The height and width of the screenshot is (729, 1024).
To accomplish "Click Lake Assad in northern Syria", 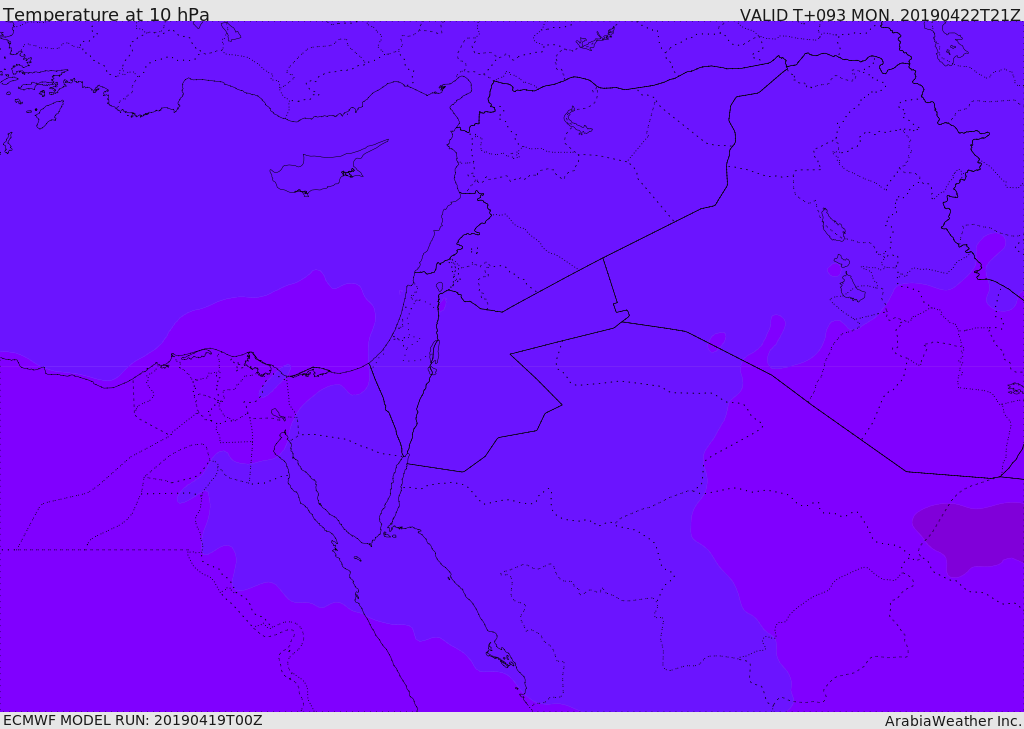I will click(577, 122).
